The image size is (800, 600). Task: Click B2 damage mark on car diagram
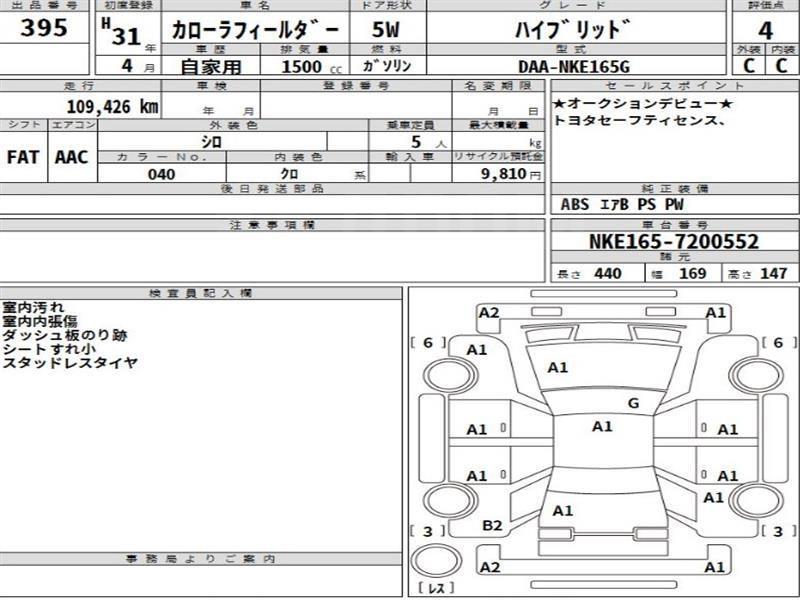(x=492, y=525)
